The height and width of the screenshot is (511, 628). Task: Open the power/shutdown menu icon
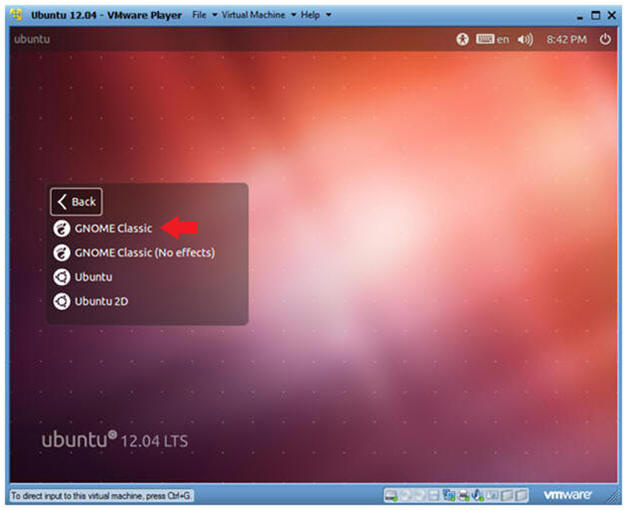click(605, 39)
